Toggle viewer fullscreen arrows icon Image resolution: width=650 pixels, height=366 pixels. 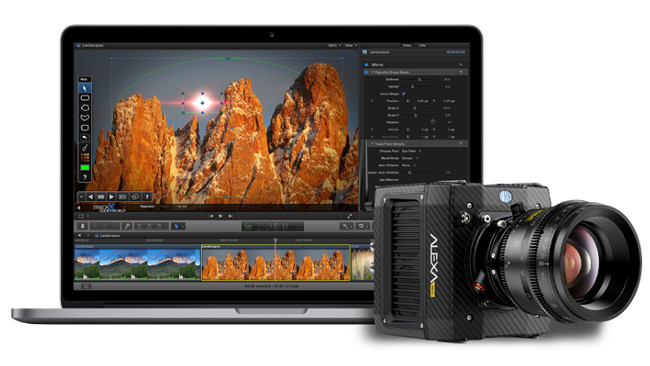349,216
